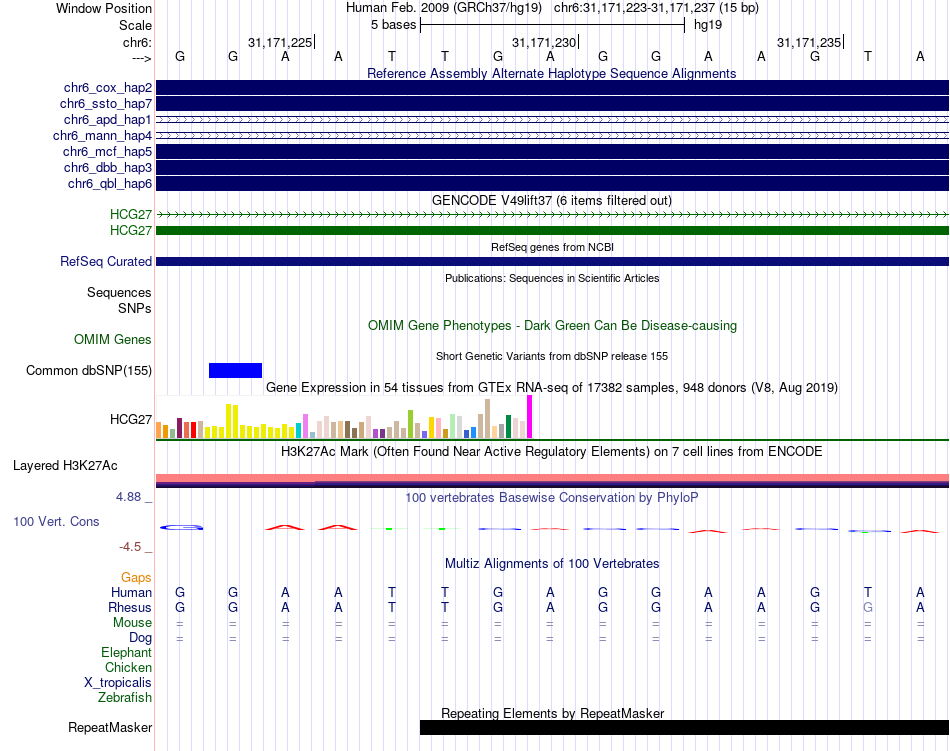The width and height of the screenshot is (950, 751).
Task: Open Repeating Elements by RepeatMasker title
Action: (552, 713)
